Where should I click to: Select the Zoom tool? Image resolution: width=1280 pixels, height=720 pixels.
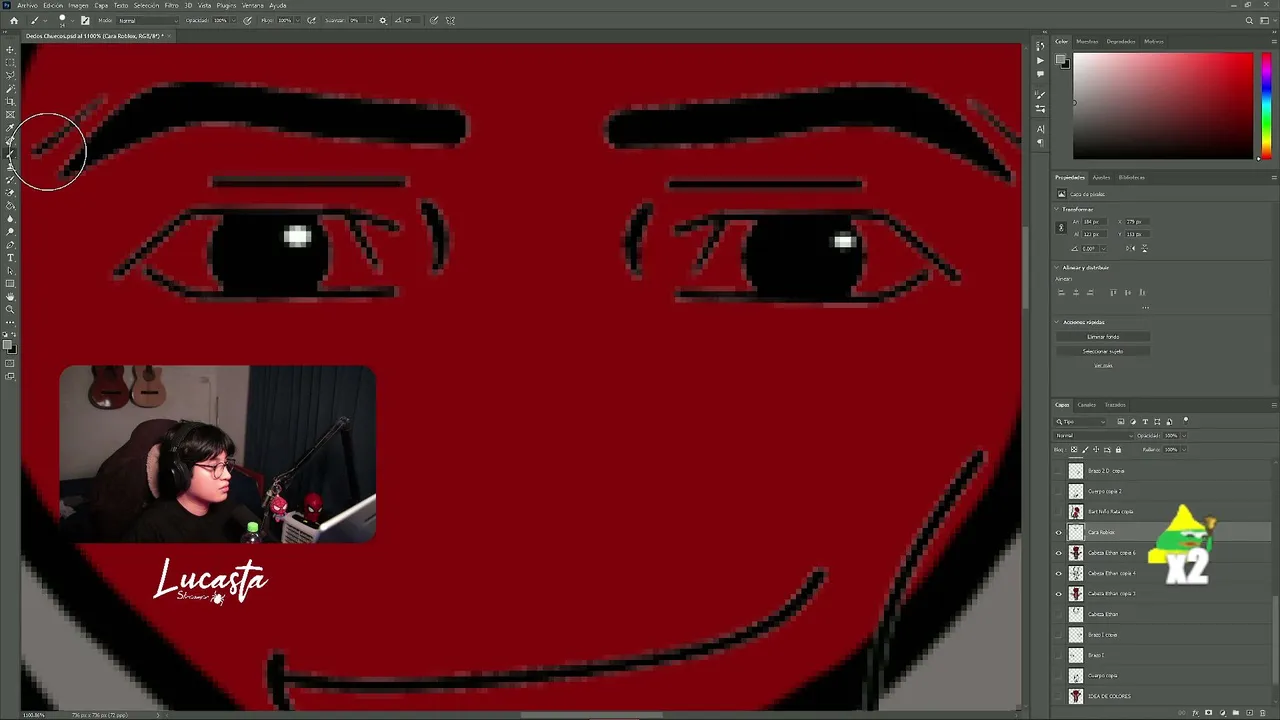click(x=10, y=309)
